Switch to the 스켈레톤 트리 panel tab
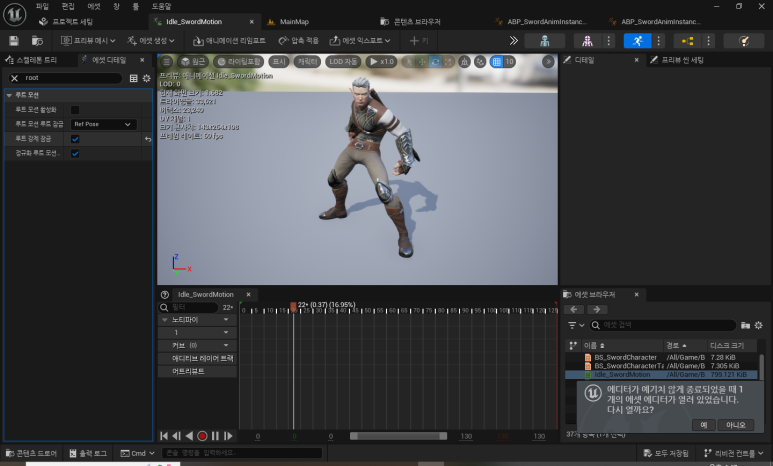Image resolution: width=773 pixels, height=466 pixels. pyautogui.click(x=36, y=60)
